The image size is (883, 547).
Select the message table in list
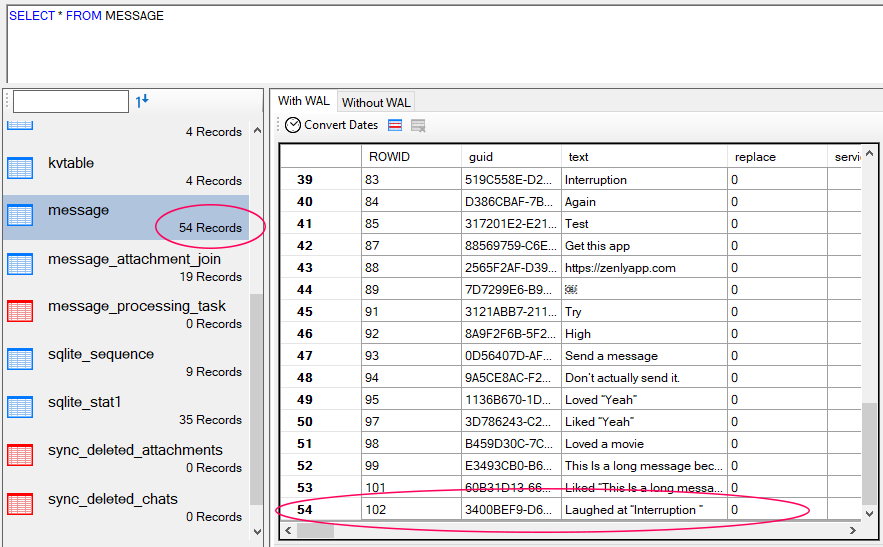78,211
